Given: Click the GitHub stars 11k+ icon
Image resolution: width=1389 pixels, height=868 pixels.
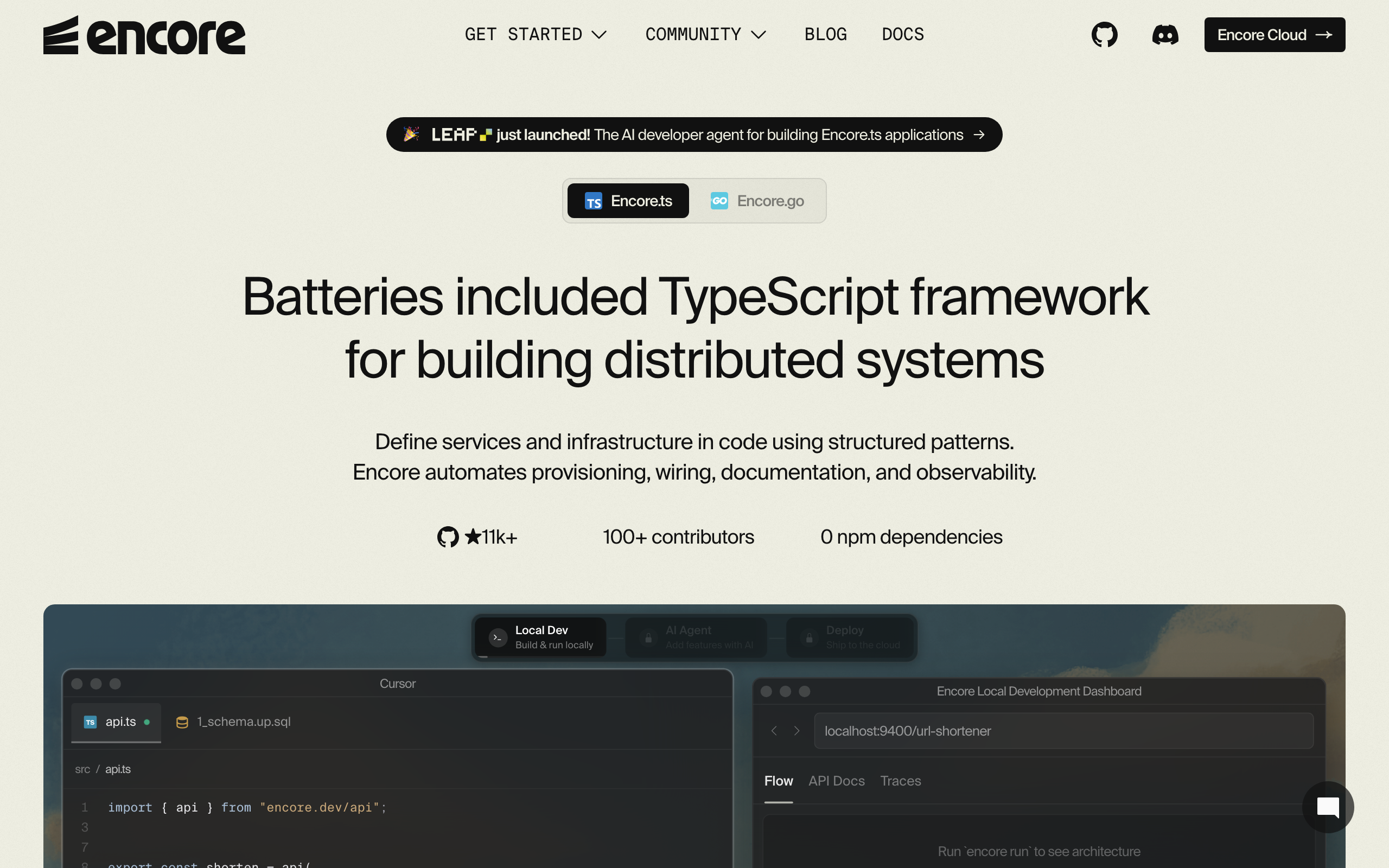Looking at the screenshot, I should point(448,537).
